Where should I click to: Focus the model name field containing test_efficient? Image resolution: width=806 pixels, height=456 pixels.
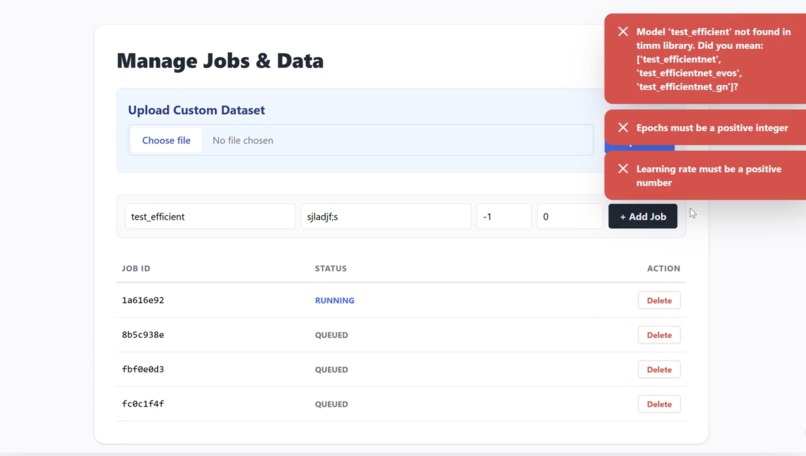click(210, 216)
